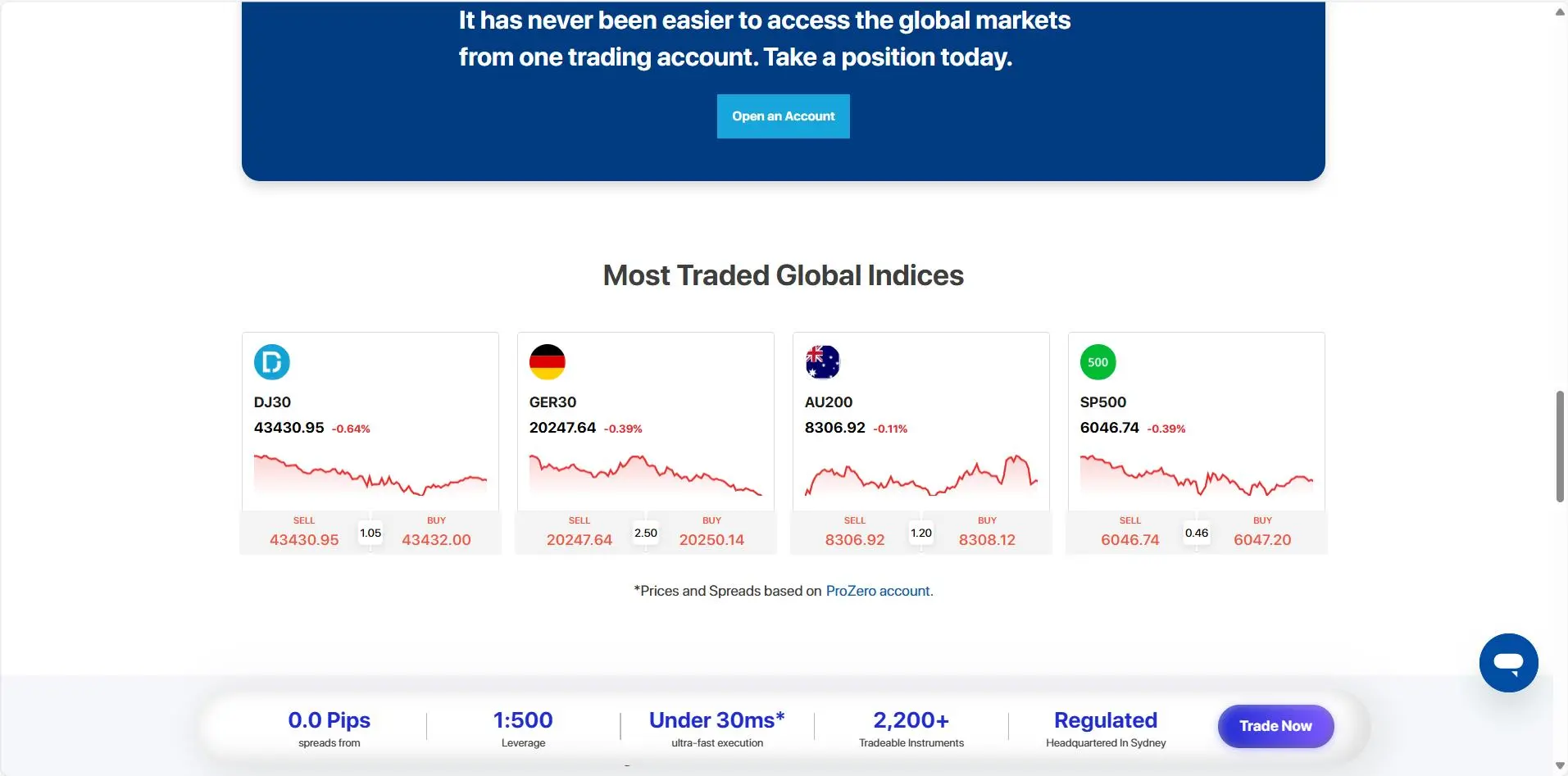Click the DJ30 SELL price 43430.95

pyautogui.click(x=304, y=540)
